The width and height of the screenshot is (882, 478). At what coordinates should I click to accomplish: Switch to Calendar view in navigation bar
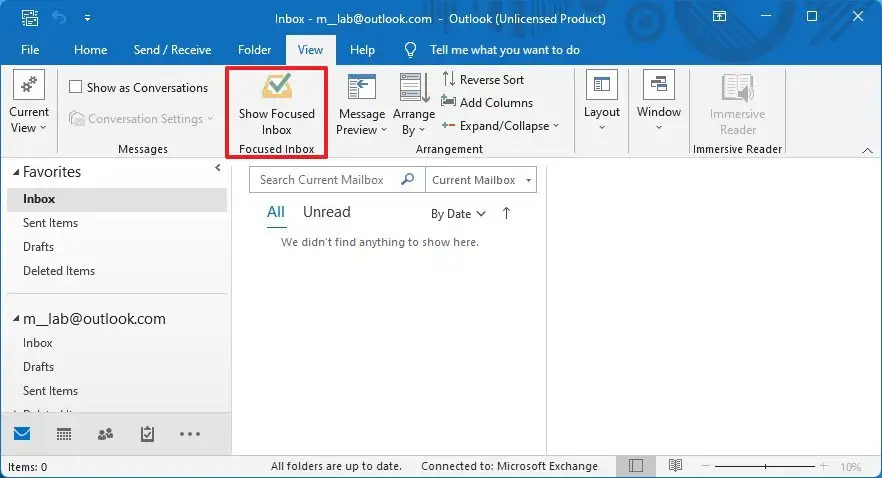(64, 434)
